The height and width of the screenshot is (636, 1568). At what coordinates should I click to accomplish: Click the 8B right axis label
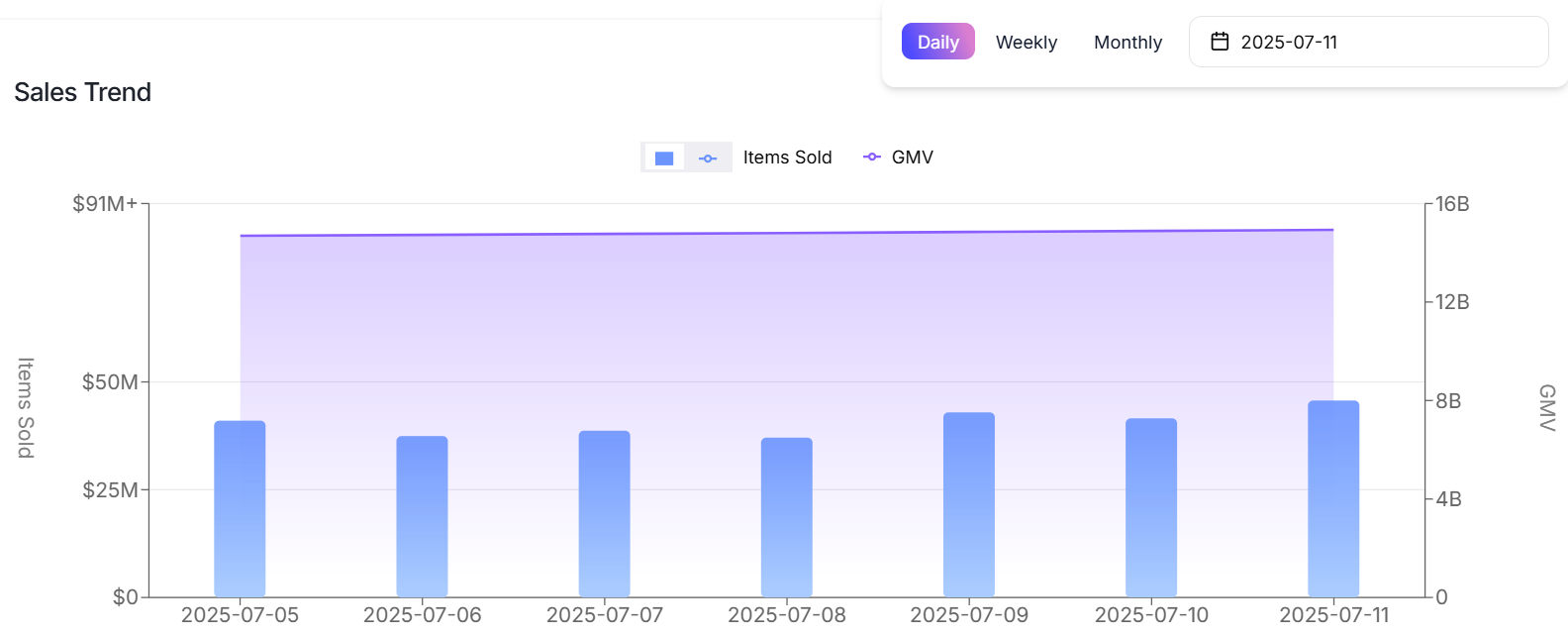point(1448,401)
